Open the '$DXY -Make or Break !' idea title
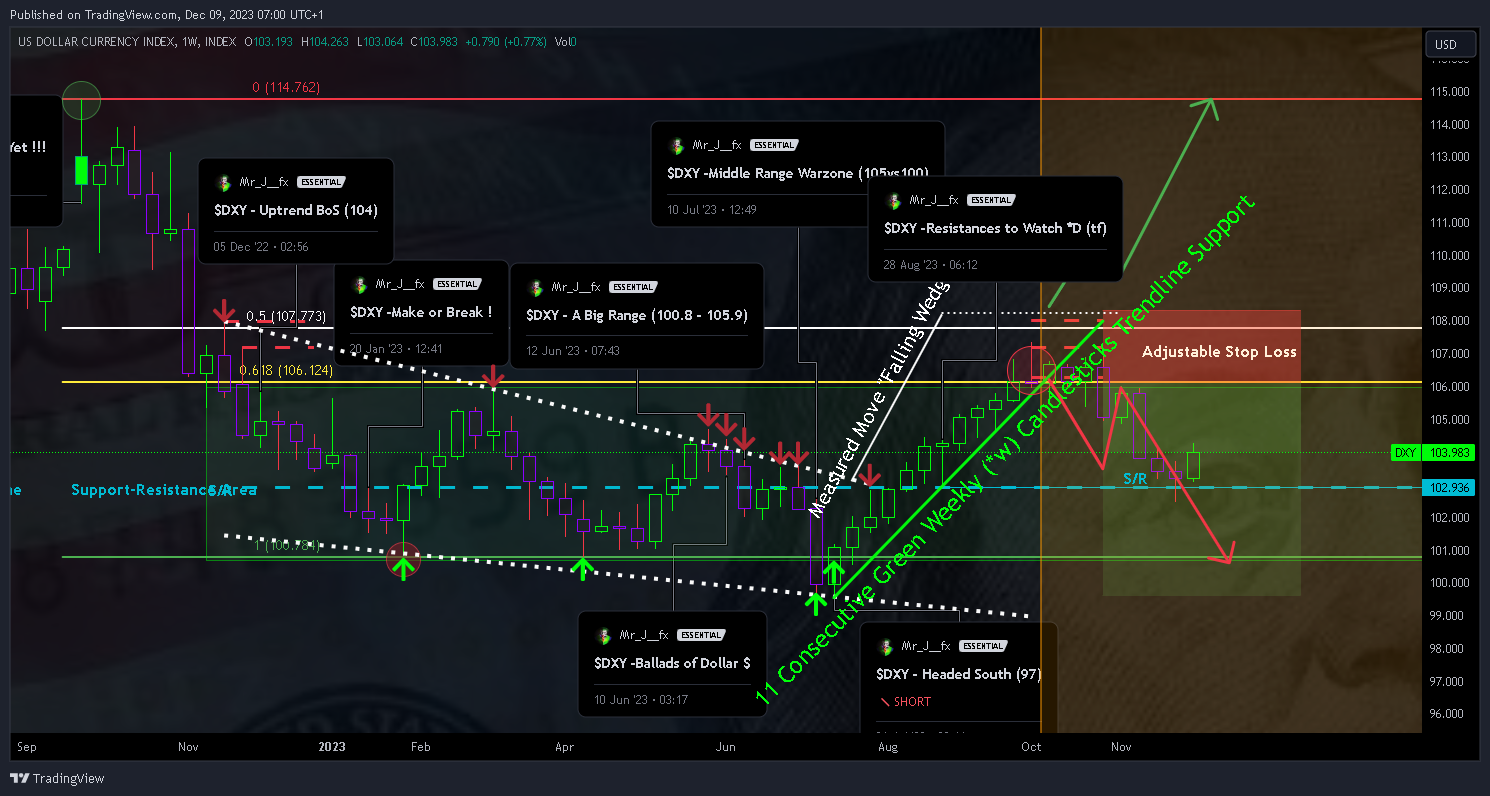The width and height of the screenshot is (1490, 796). pos(420,312)
